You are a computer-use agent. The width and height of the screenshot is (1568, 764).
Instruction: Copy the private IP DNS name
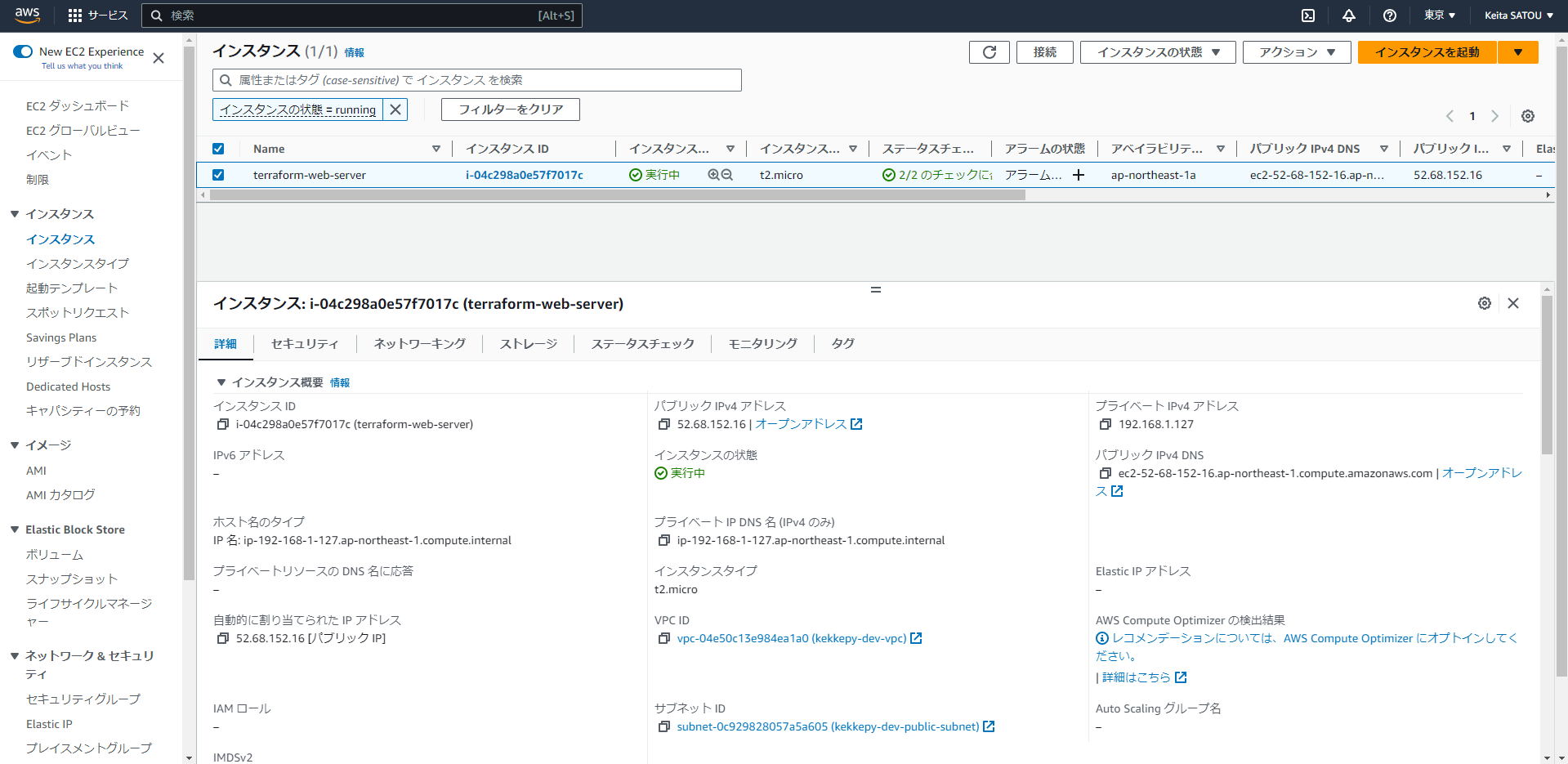tap(663, 540)
